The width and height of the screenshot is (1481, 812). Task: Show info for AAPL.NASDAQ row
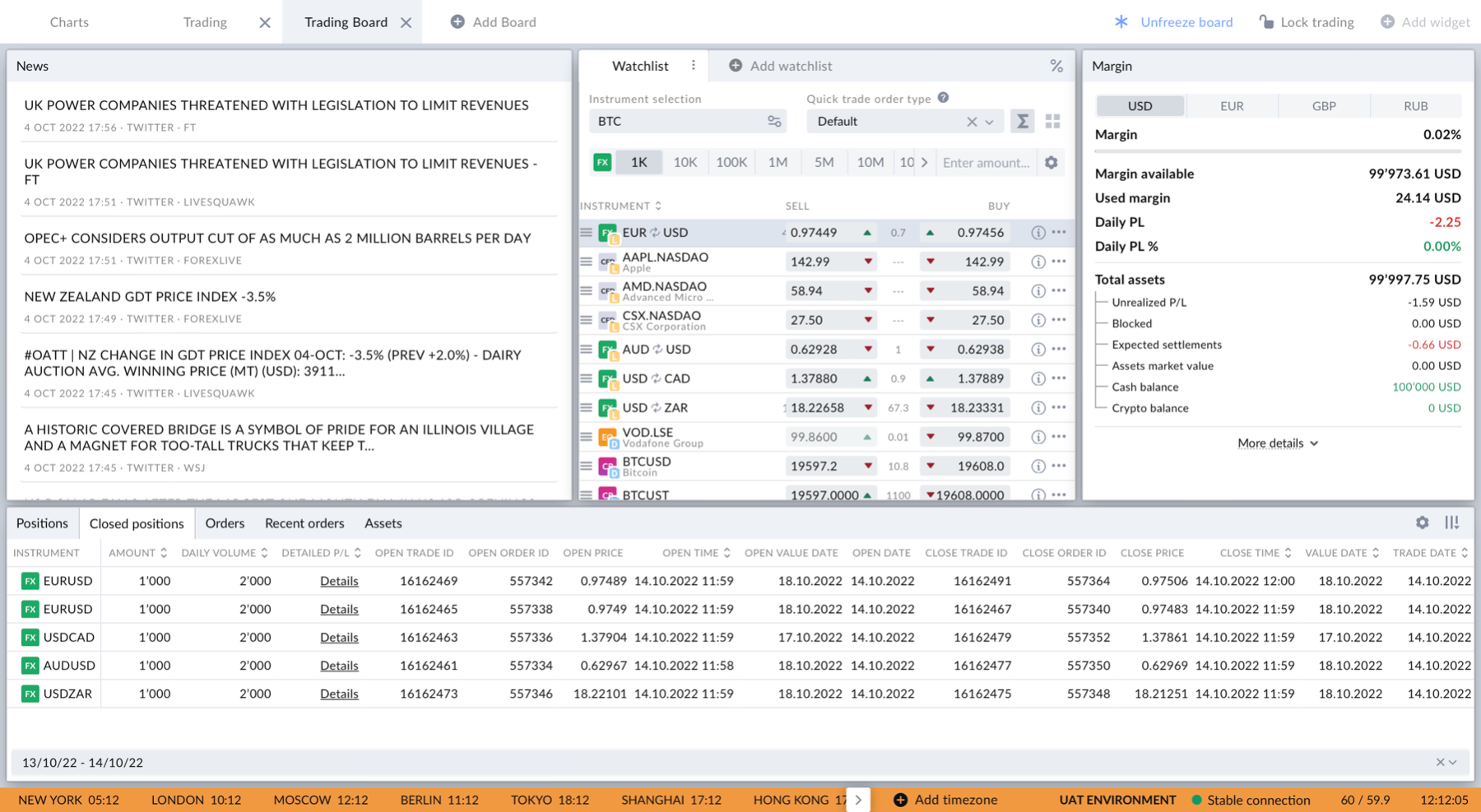(x=1038, y=262)
